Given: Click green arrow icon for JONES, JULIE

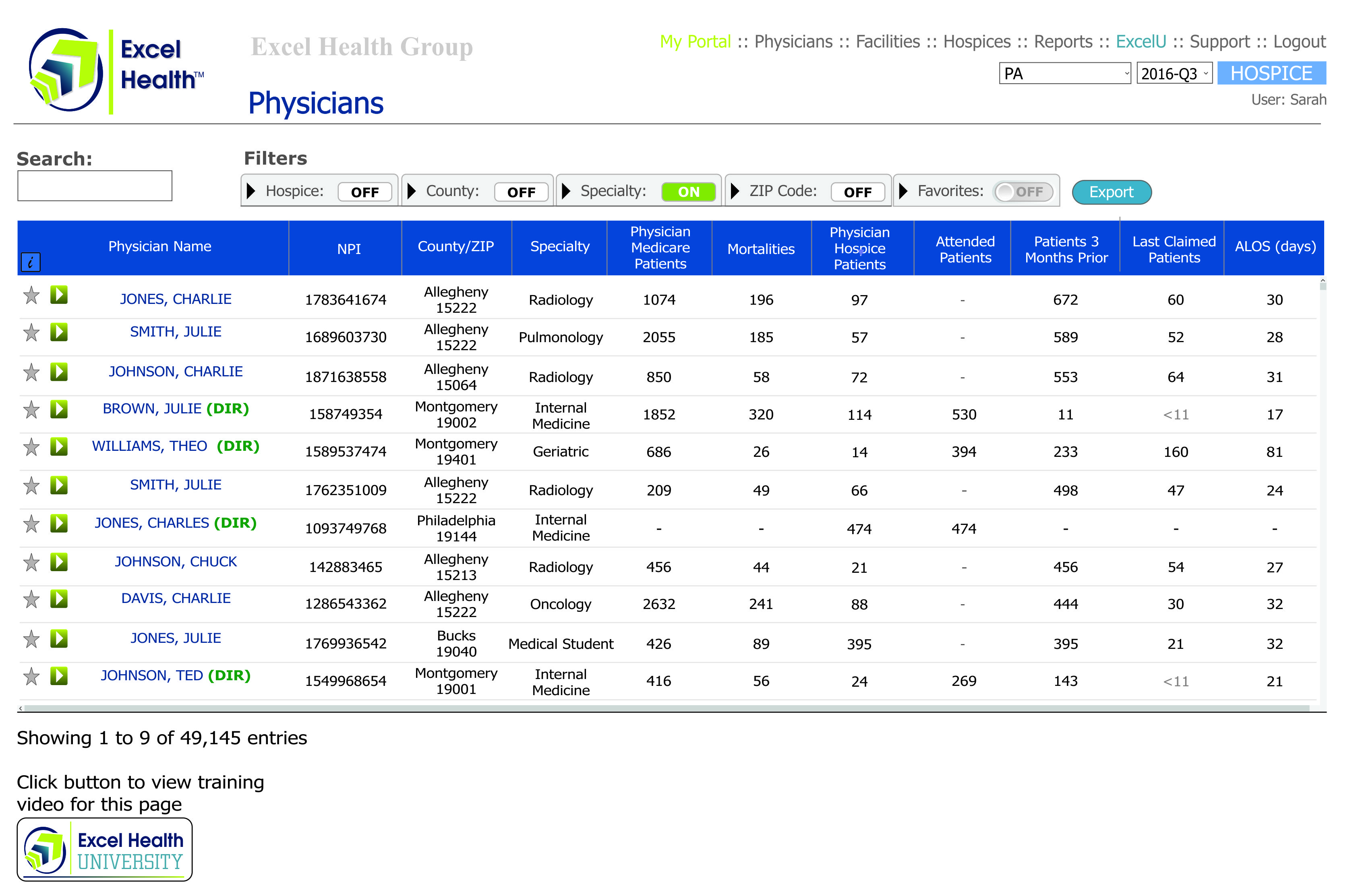Looking at the screenshot, I should (x=58, y=638).
